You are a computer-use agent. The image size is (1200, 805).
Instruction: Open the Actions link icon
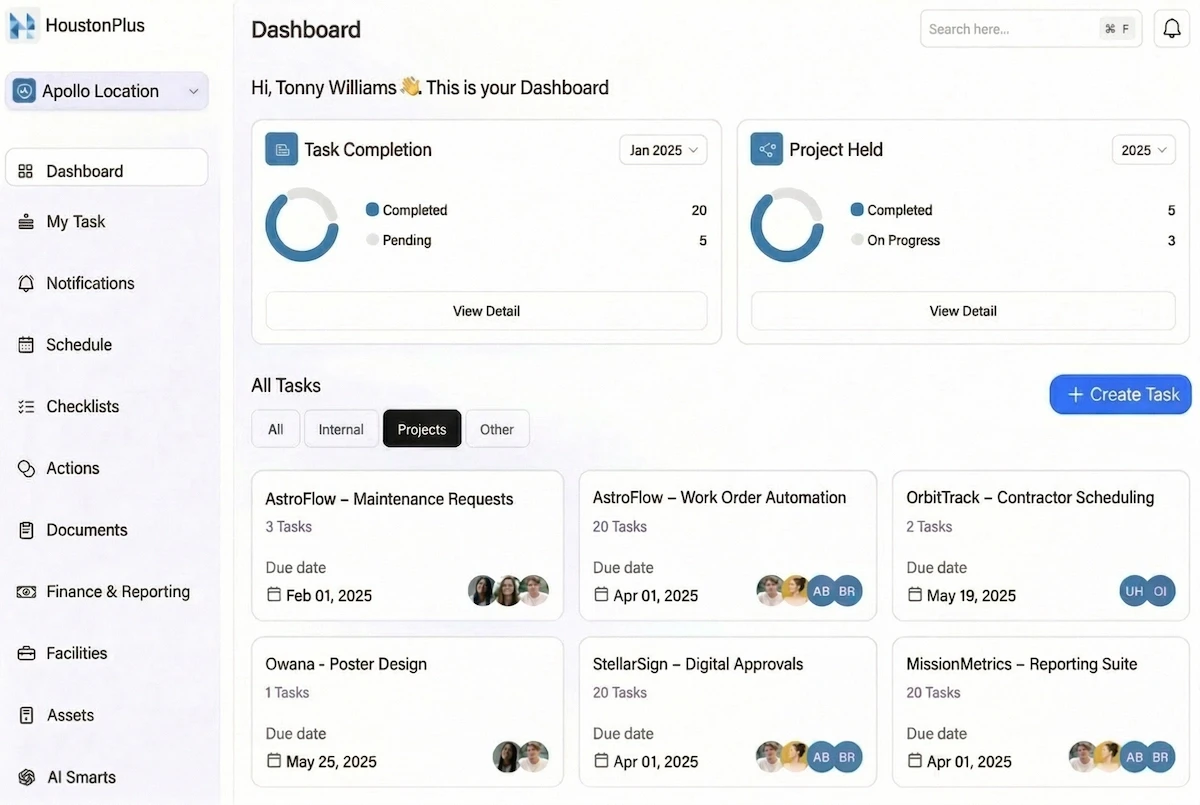coord(24,468)
